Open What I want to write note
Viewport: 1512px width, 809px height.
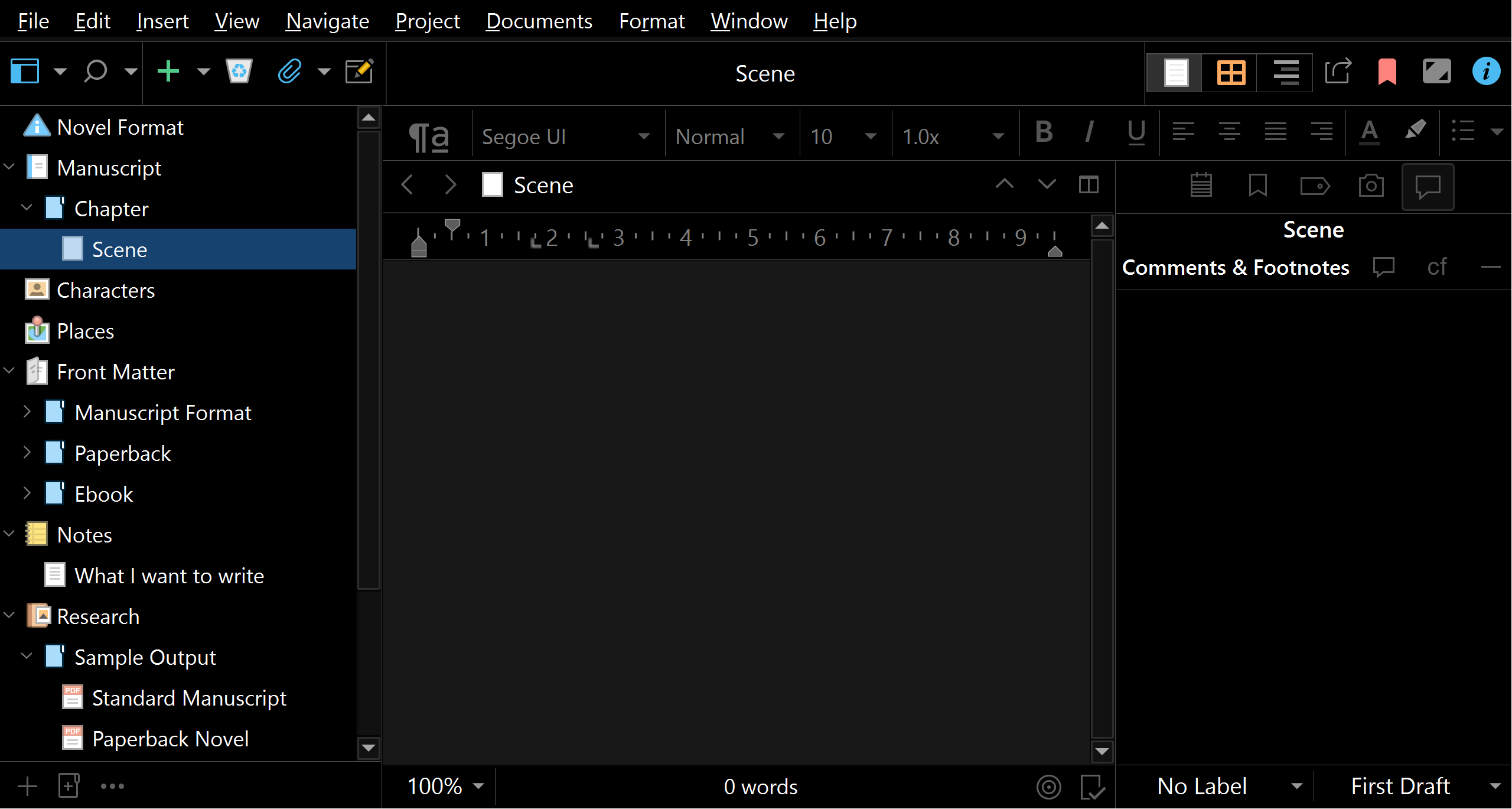pyautogui.click(x=169, y=576)
